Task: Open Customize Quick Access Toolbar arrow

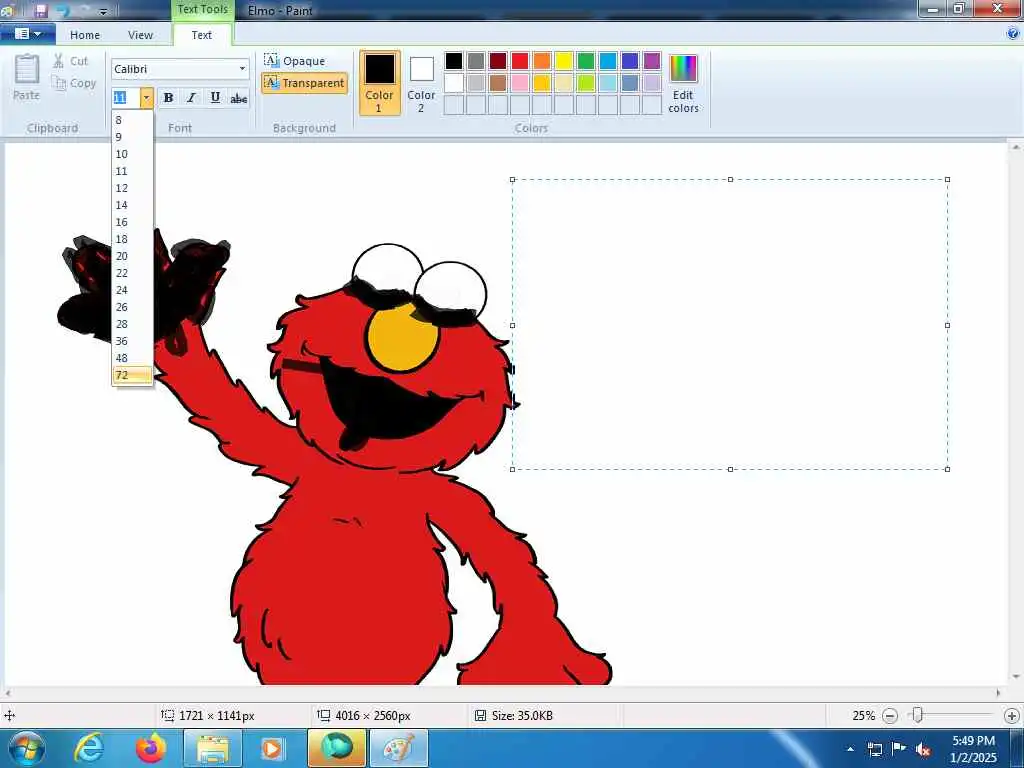Action: 103,11
